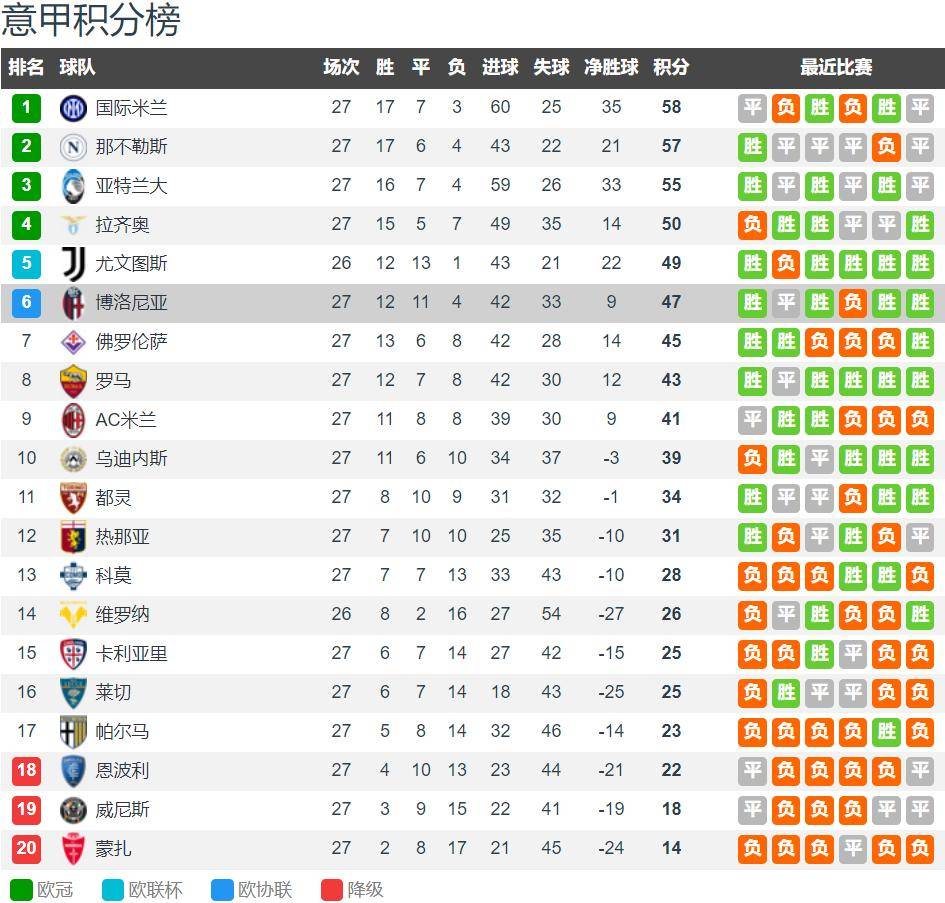Screen dimensions: 945x903
Task: Open team link 博洛尼亚
Action: (x=131, y=303)
